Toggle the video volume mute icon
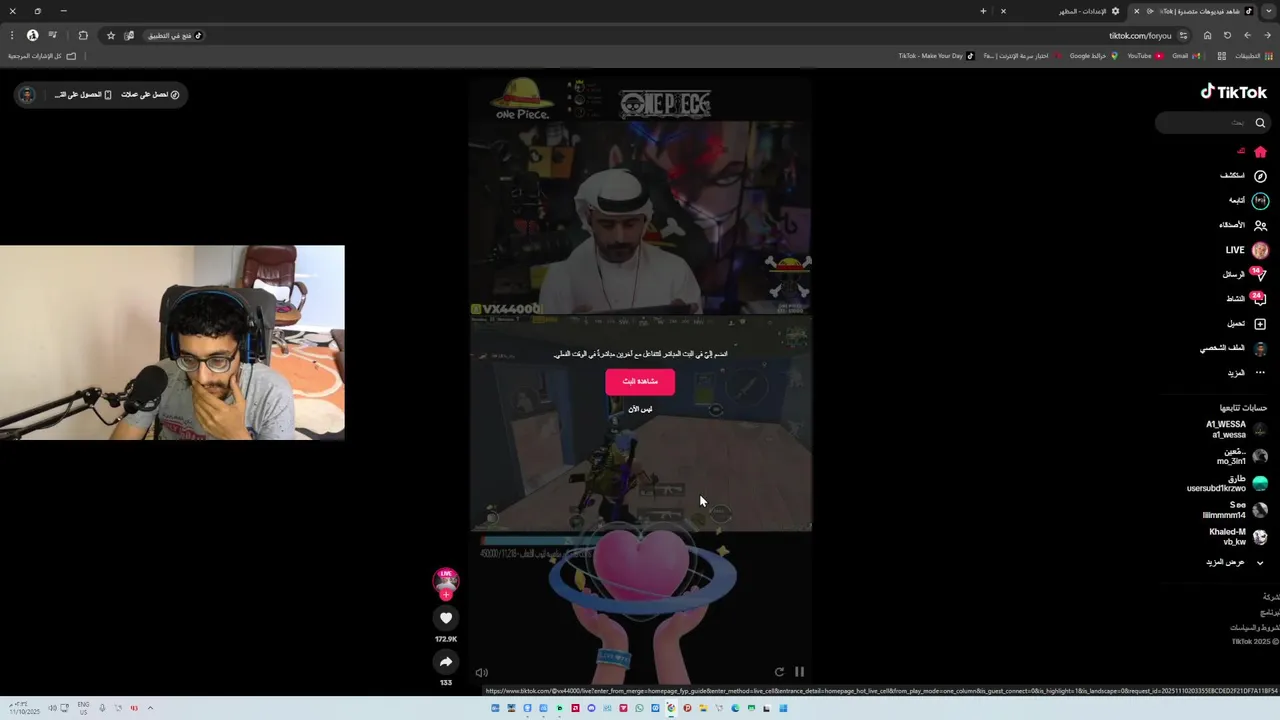1280x720 pixels. pyautogui.click(x=482, y=673)
